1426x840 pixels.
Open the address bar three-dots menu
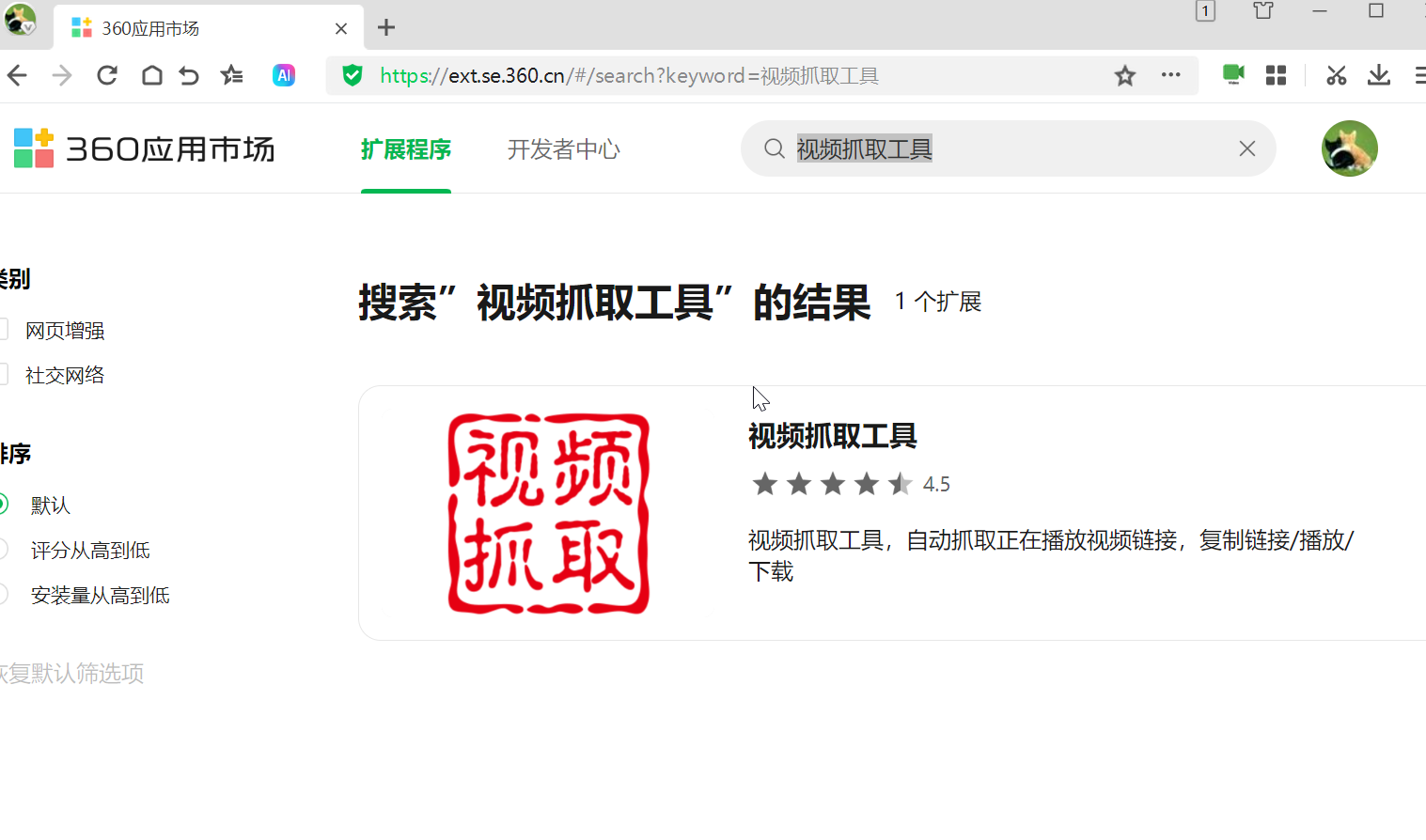click(1170, 74)
